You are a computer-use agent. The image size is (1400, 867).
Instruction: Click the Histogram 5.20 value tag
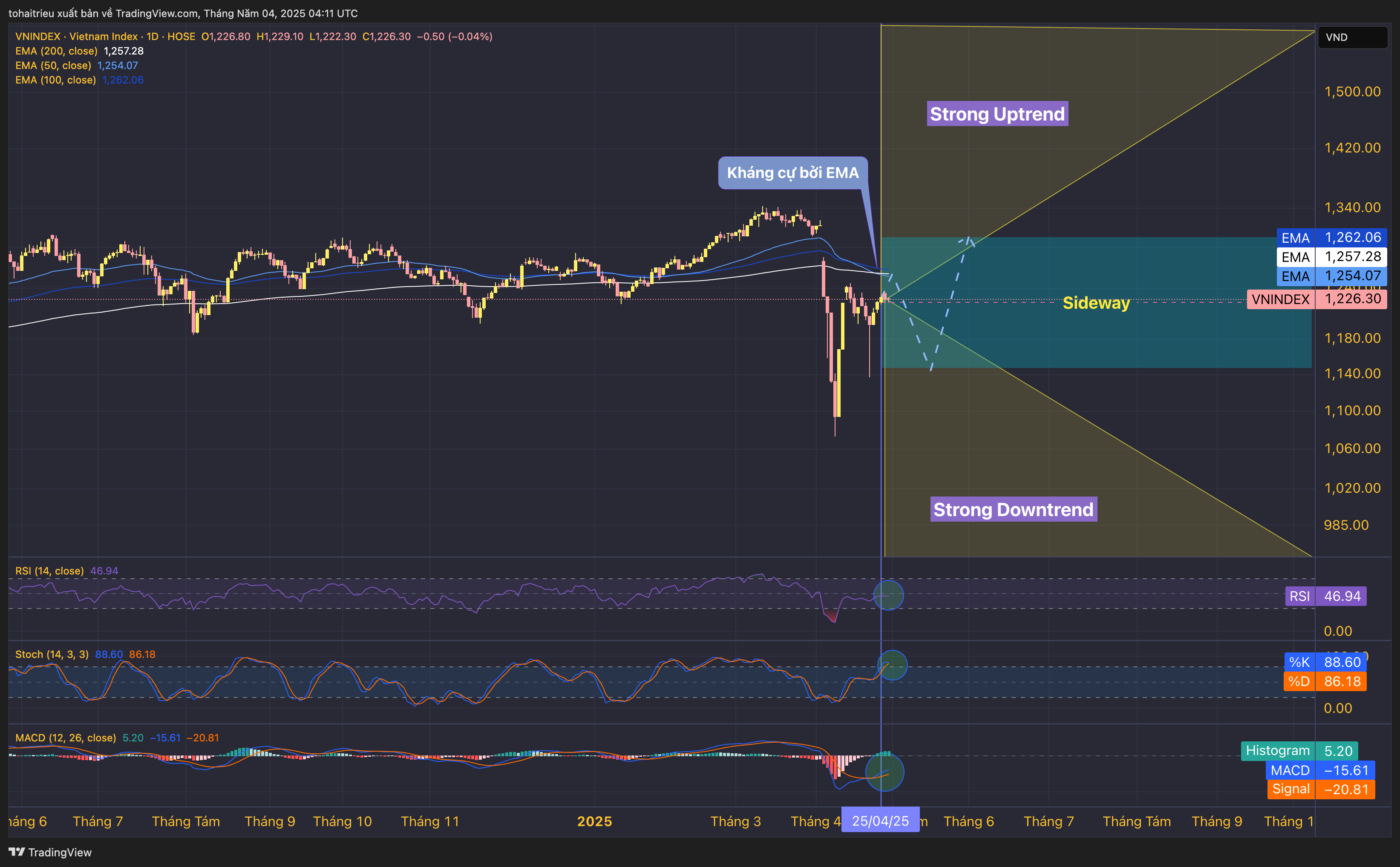pyautogui.click(x=1299, y=751)
